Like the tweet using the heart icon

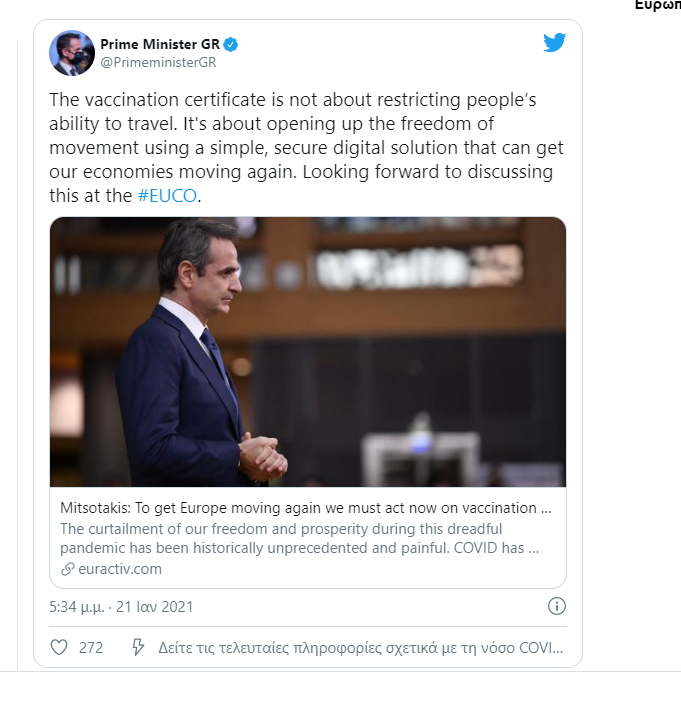click(x=59, y=648)
